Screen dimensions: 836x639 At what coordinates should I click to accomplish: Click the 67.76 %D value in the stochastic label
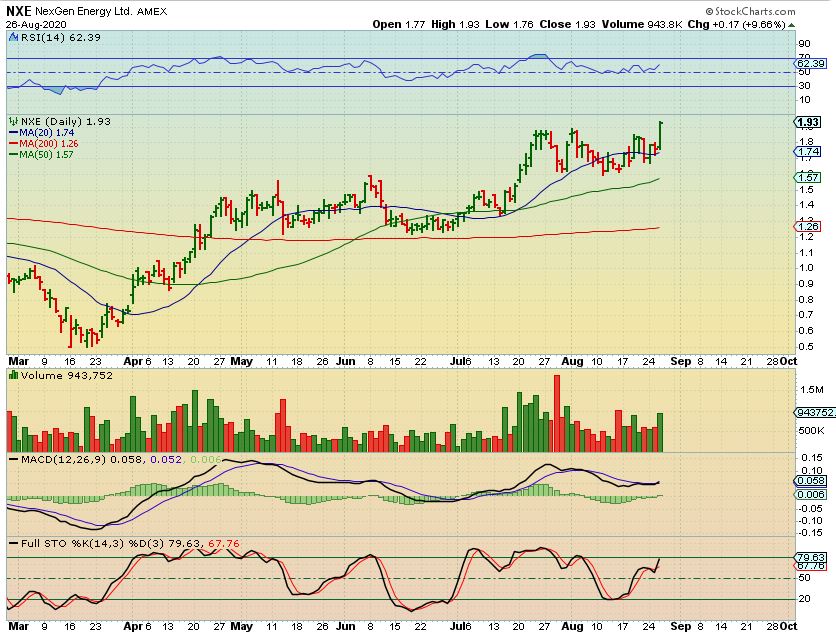tap(224, 544)
